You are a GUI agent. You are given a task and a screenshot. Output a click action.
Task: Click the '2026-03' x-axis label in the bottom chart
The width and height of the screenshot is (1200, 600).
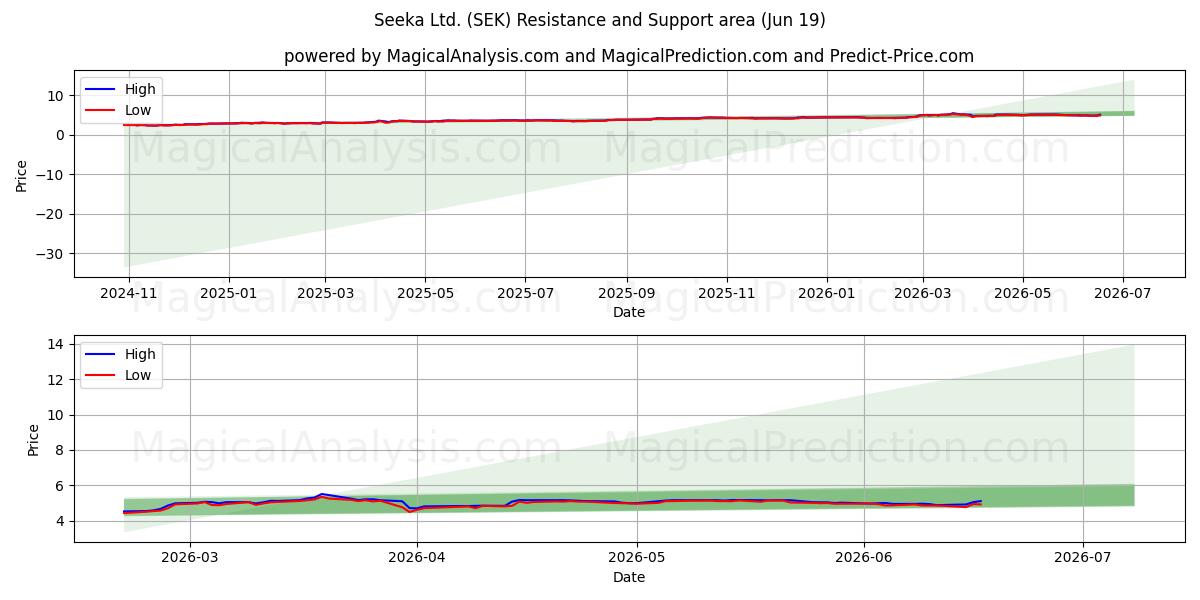tap(190, 559)
